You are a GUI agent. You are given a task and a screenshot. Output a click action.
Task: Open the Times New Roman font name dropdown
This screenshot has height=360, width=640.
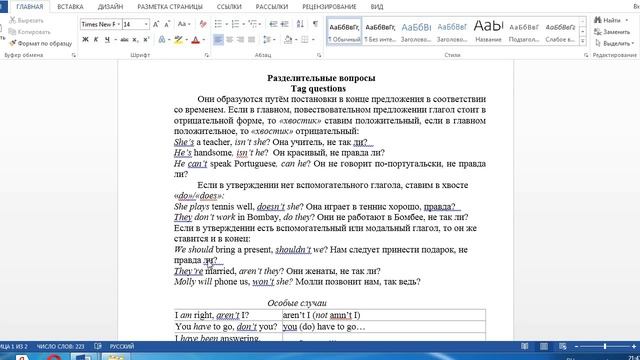119,24
